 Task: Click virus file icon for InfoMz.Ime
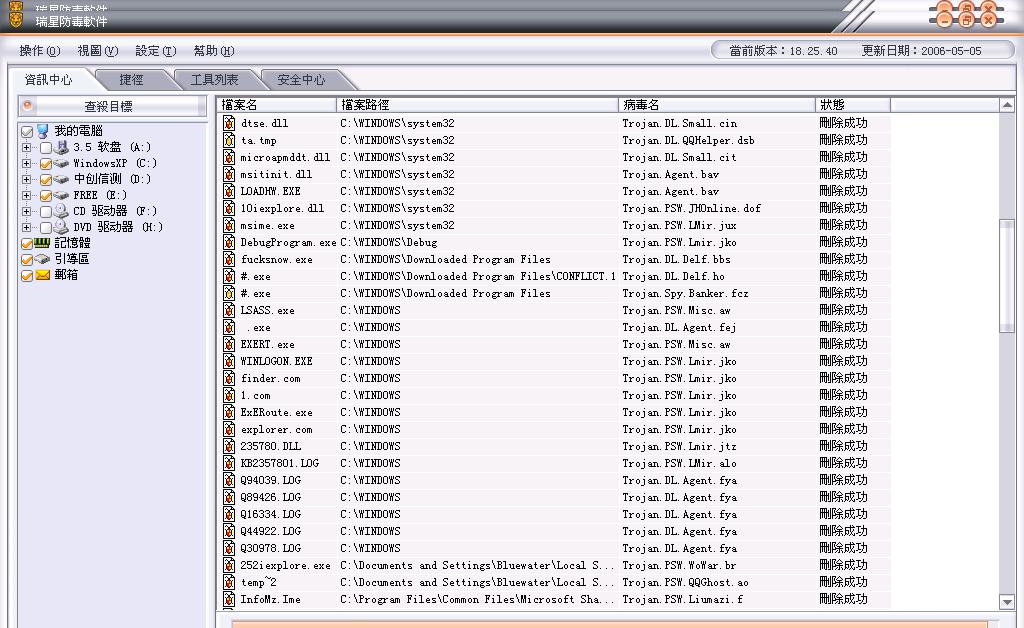point(229,599)
